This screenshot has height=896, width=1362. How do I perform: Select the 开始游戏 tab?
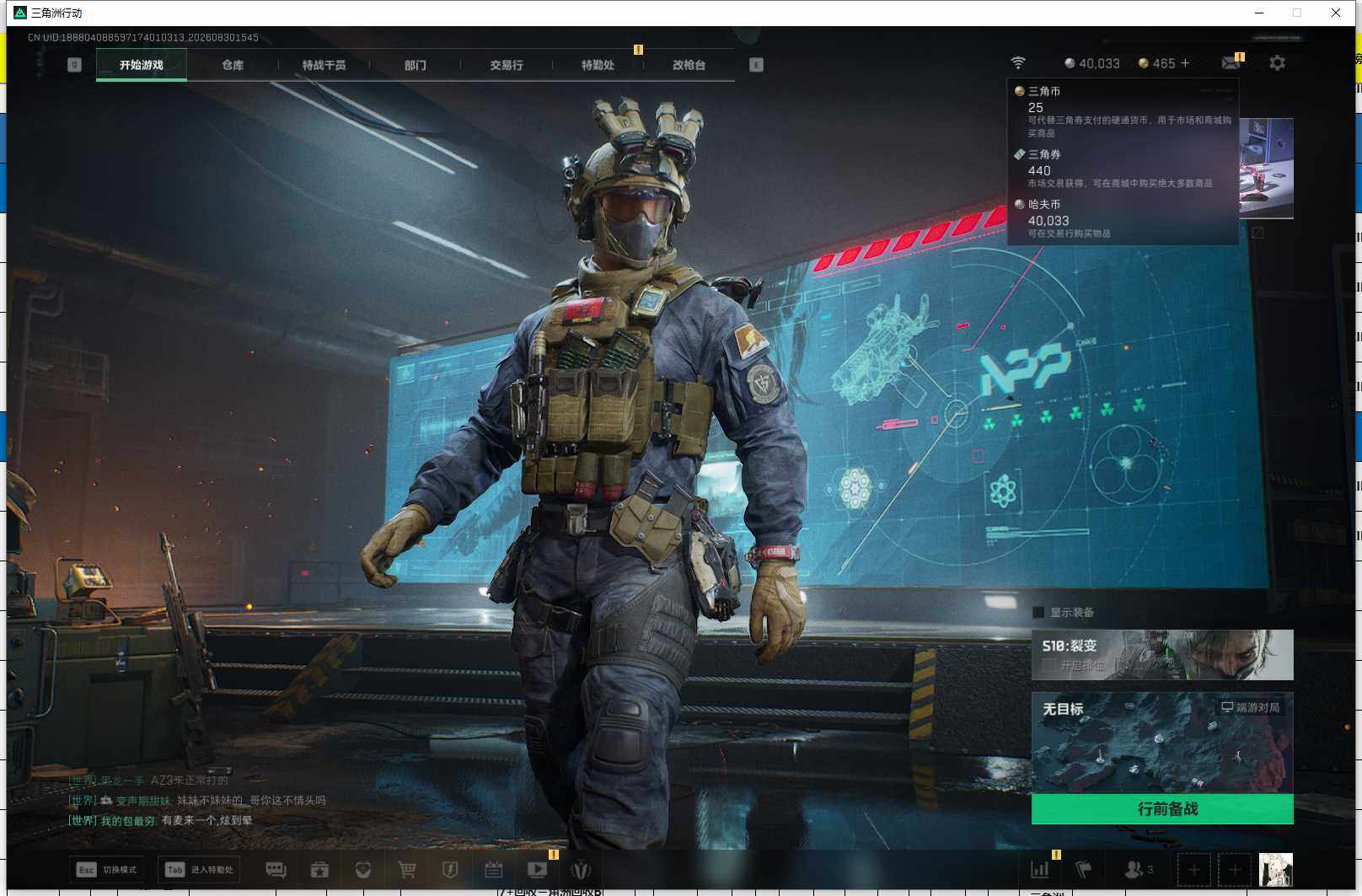(142, 65)
